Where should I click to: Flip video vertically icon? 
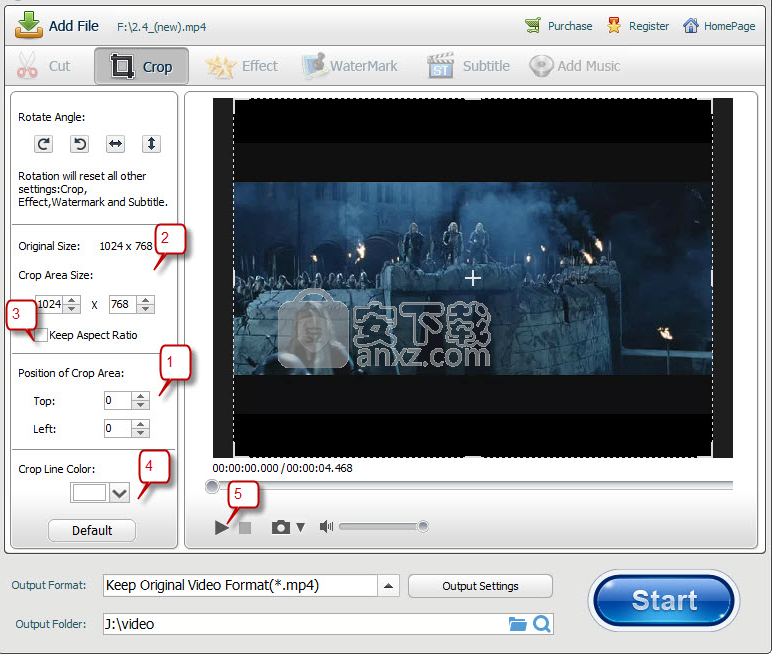click(151, 144)
